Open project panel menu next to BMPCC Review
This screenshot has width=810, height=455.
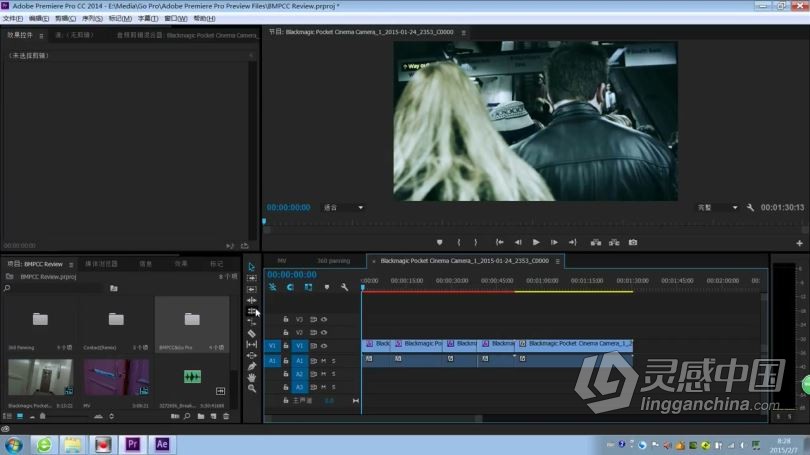coord(71,264)
